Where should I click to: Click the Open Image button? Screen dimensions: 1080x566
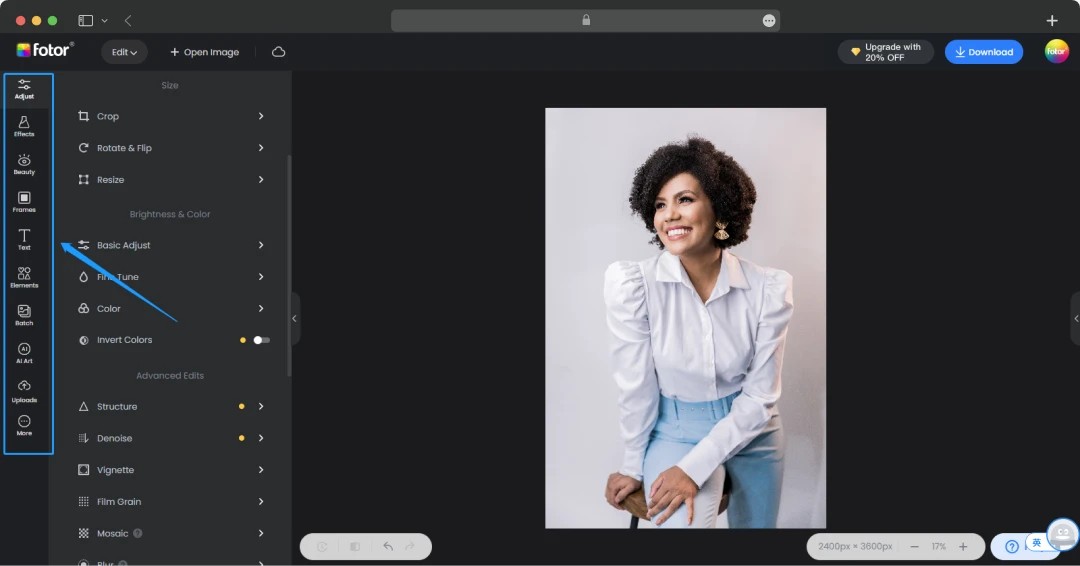tap(205, 52)
